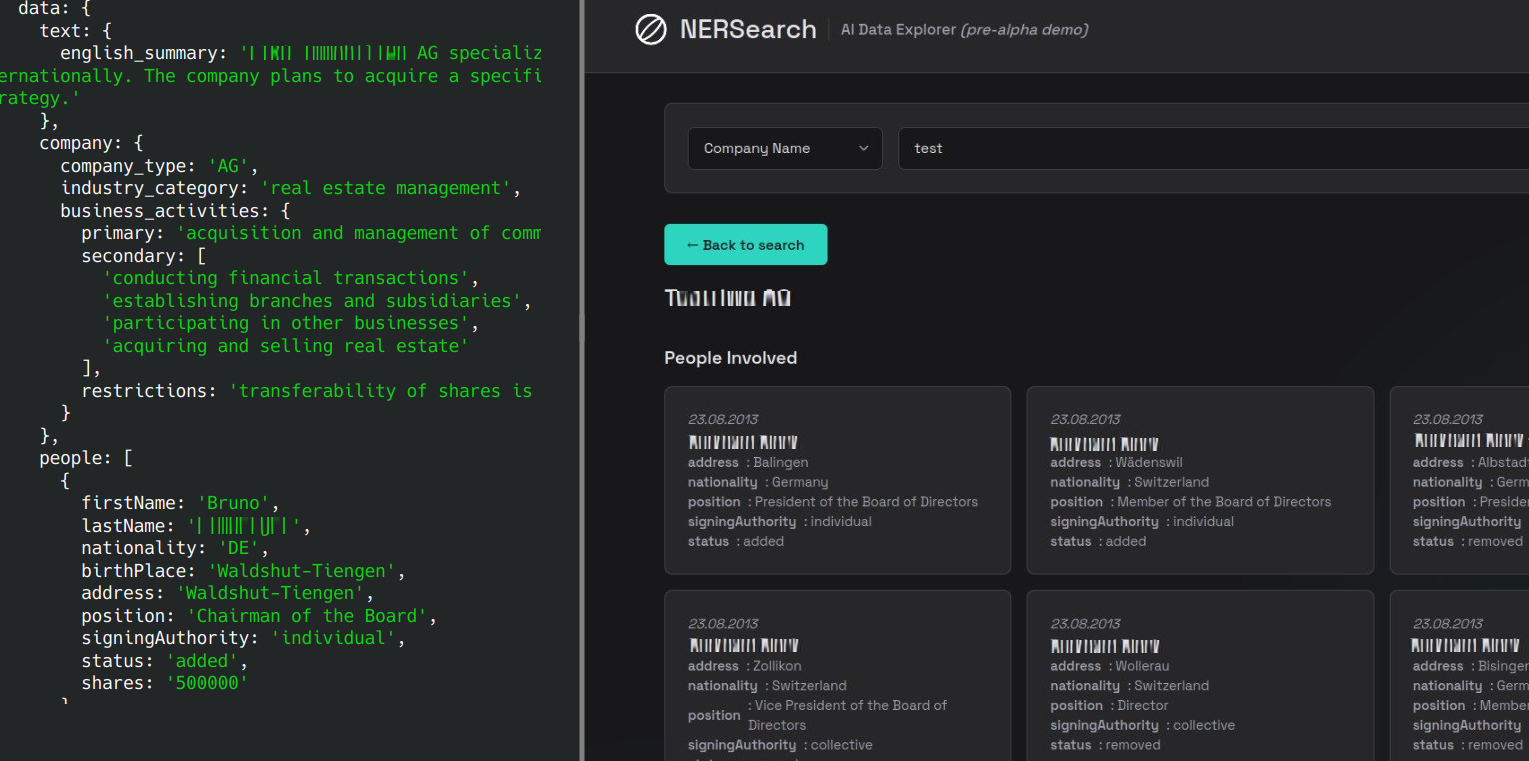Click the splitter handle between the two panels

582,330
